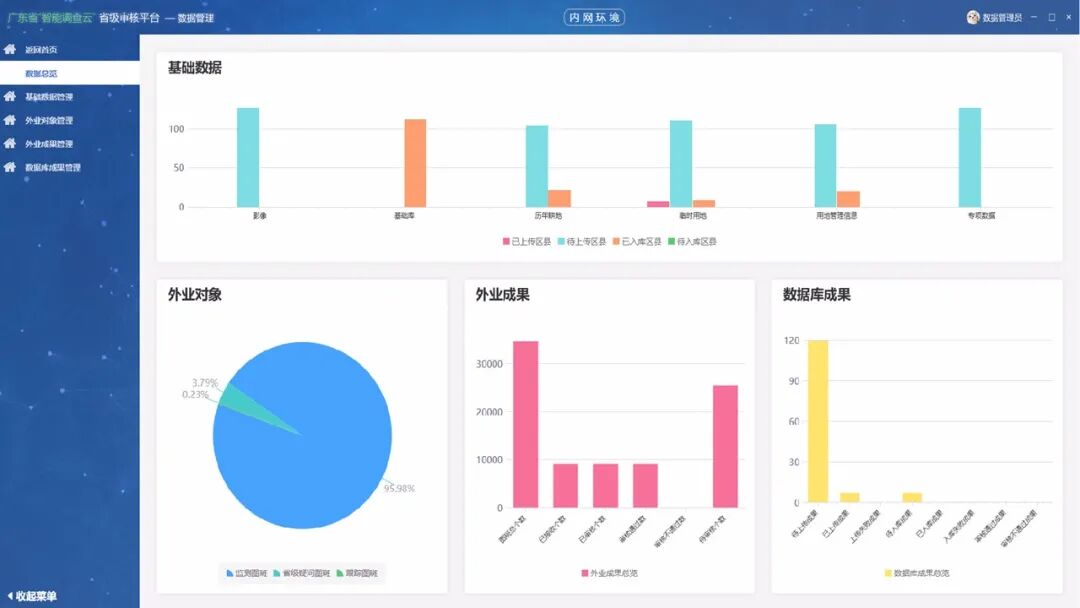
Task: Click the 数据管理员 user name
Action: 1002,18
